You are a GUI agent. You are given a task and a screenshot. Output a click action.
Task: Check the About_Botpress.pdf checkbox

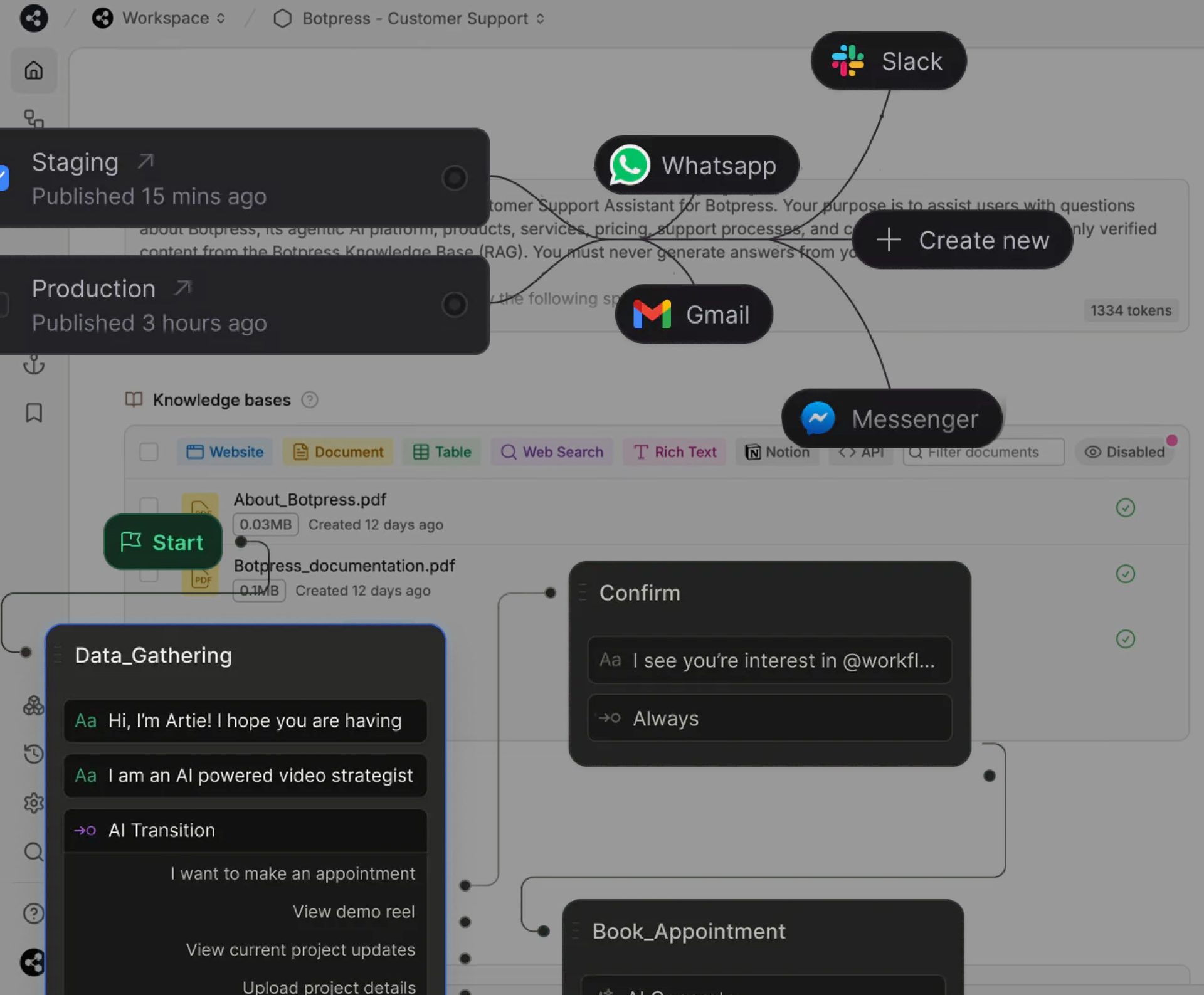point(149,505)
